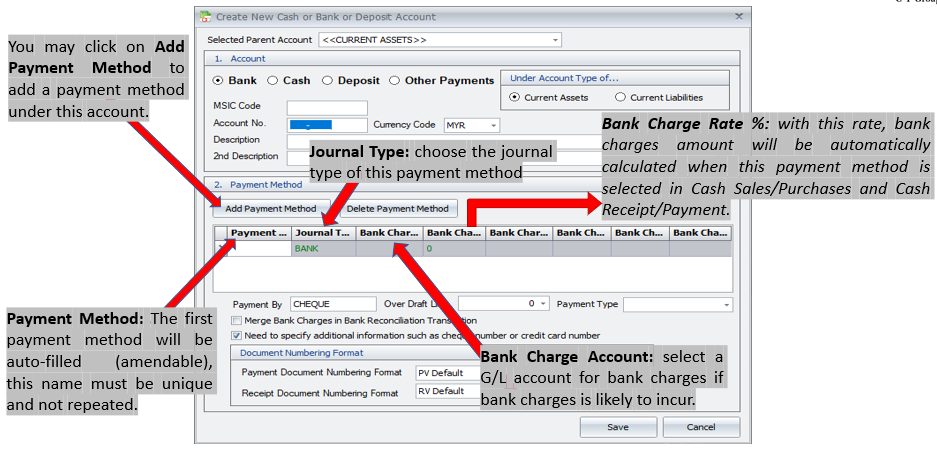The width and height of the screenshot is (937, 450).
Task: Expand the Over Draft Limit dropdown arrow
Action: (543, 304)
